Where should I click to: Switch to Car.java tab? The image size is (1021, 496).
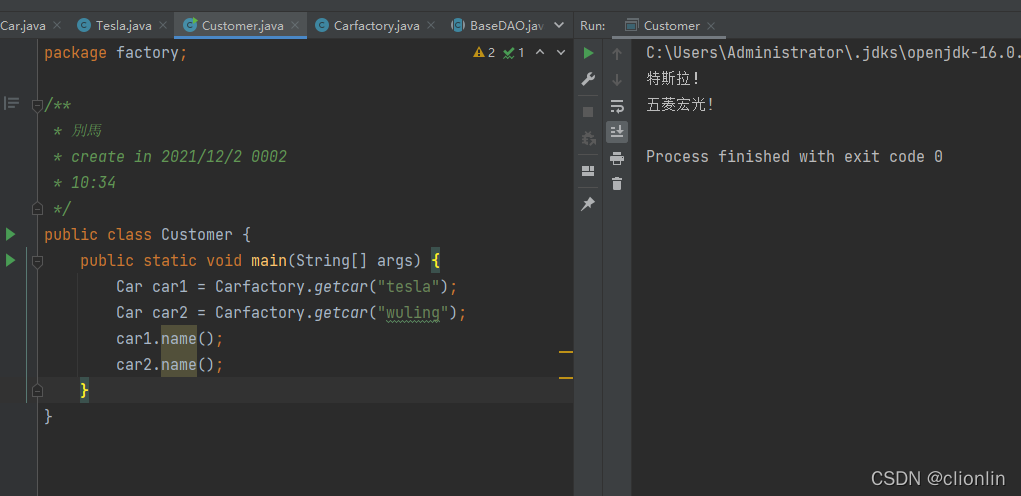coord(22,25)
